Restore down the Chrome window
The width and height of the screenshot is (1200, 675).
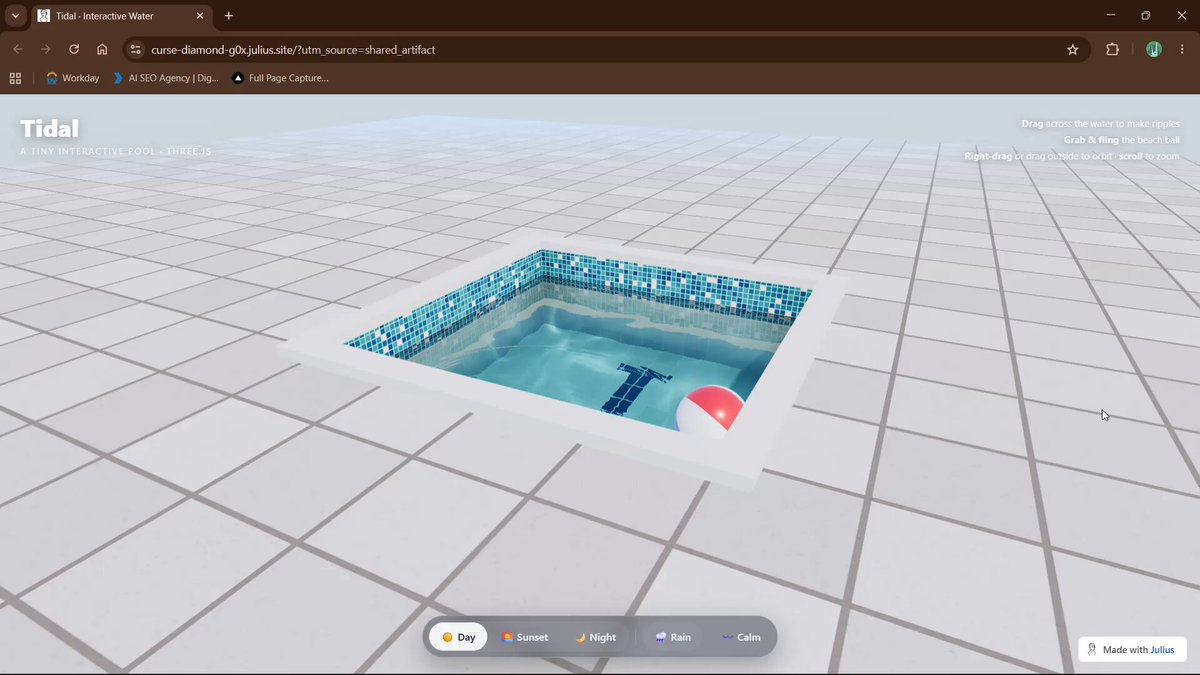1146,16
